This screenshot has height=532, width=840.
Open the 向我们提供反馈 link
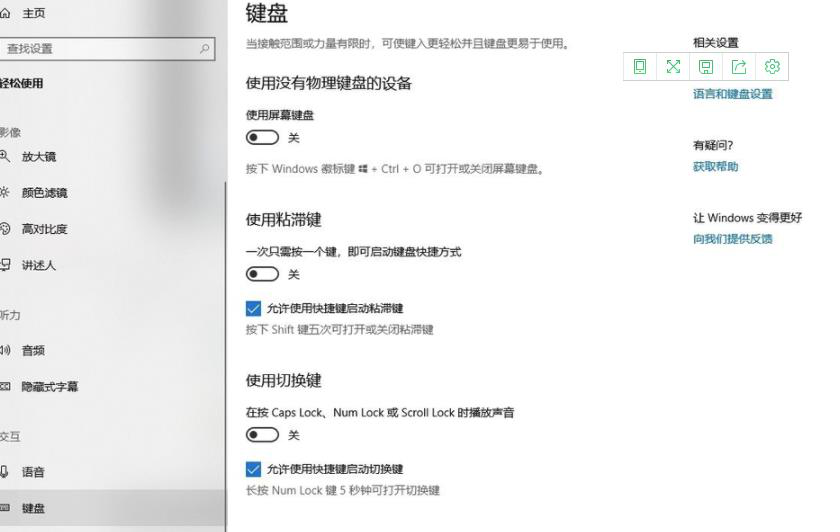(732, 239)
